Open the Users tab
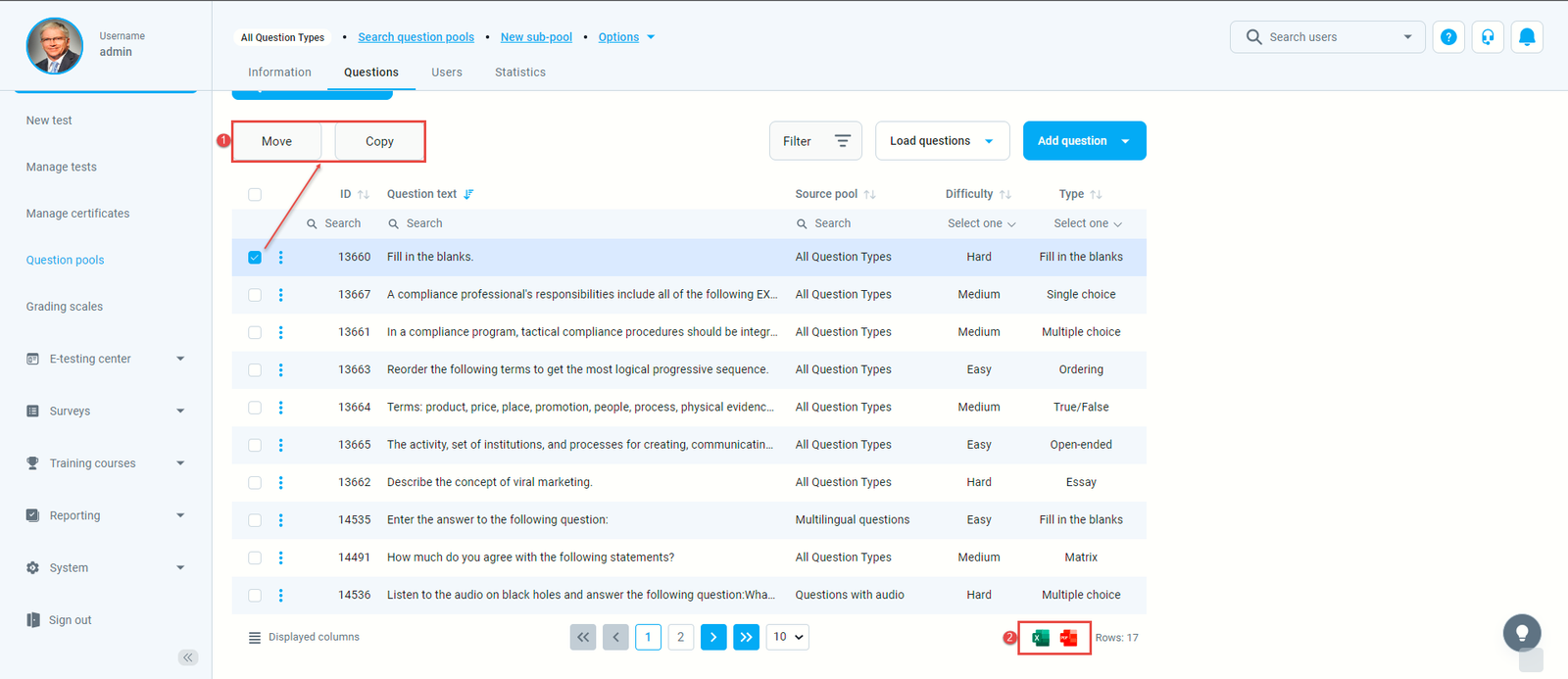Screen dimensions: 1568x679 [446, 73]
